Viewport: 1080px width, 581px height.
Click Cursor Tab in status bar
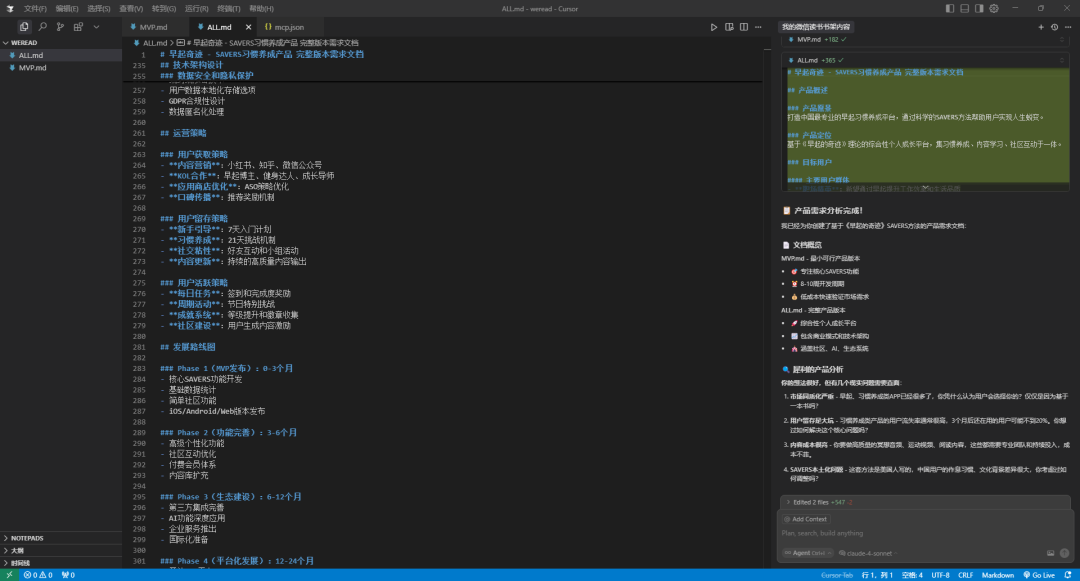click(837, 575)
